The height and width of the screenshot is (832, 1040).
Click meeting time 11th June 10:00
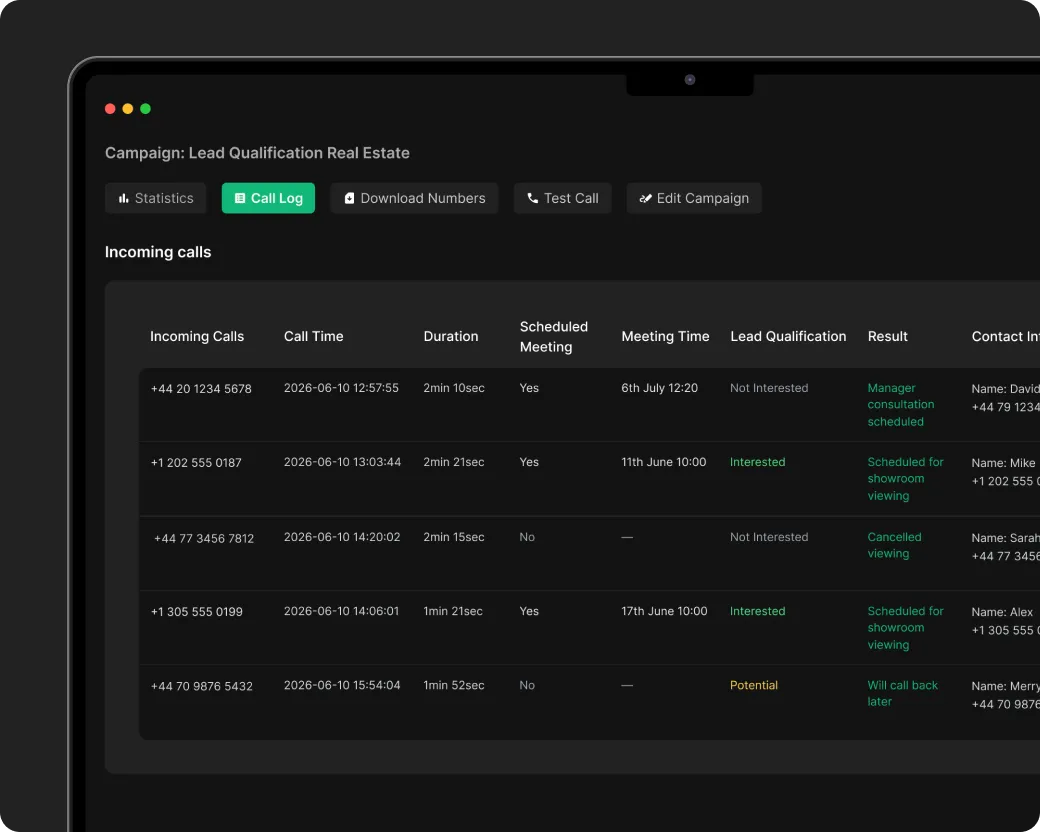pyautogui.click(x=664, y=462)
